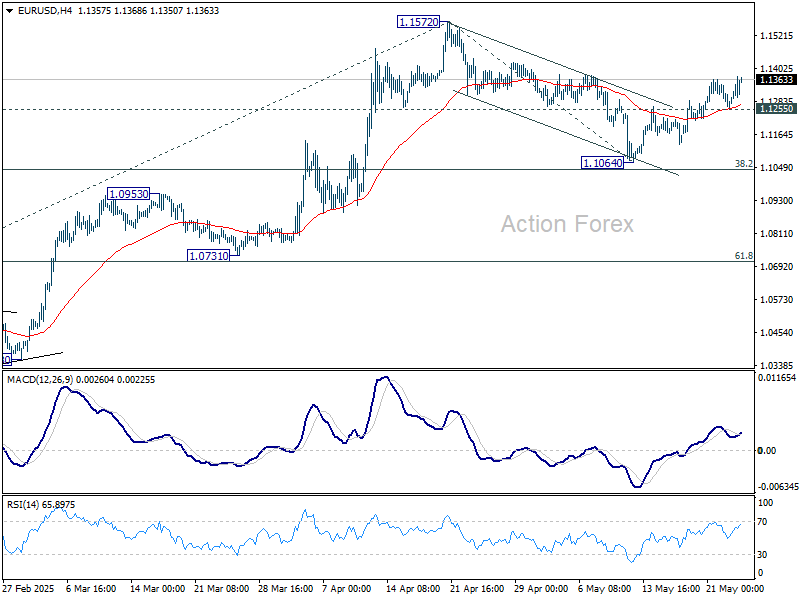Click the 27 Feb 2025 date label
800x600 pixels.
[x=30, y=589]
